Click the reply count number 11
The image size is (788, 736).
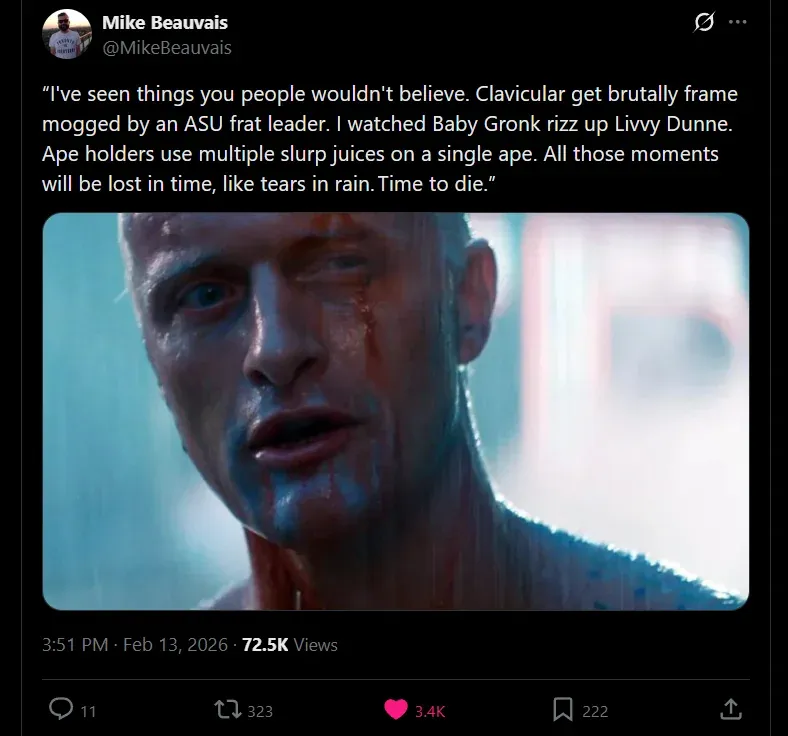point(88,711)
